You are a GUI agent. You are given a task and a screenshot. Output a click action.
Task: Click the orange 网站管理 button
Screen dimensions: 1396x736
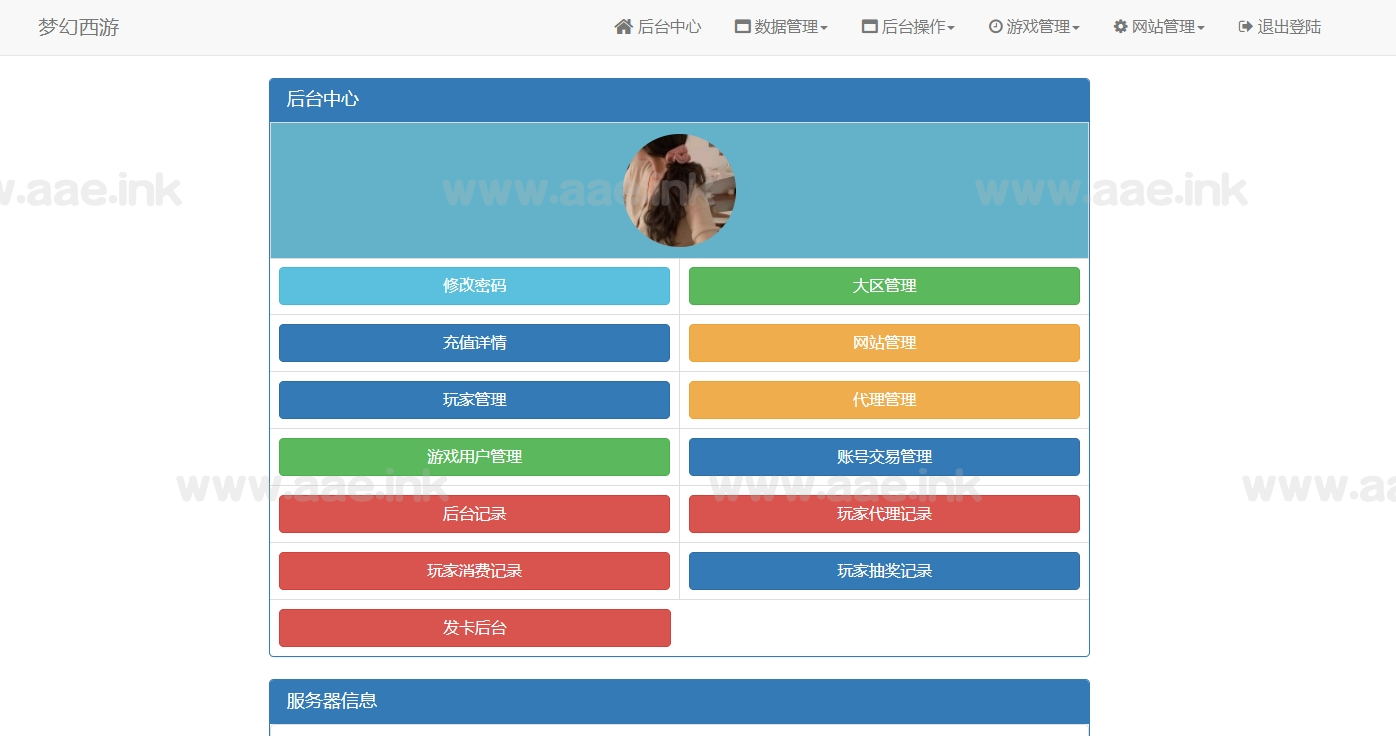click(884, 343)
